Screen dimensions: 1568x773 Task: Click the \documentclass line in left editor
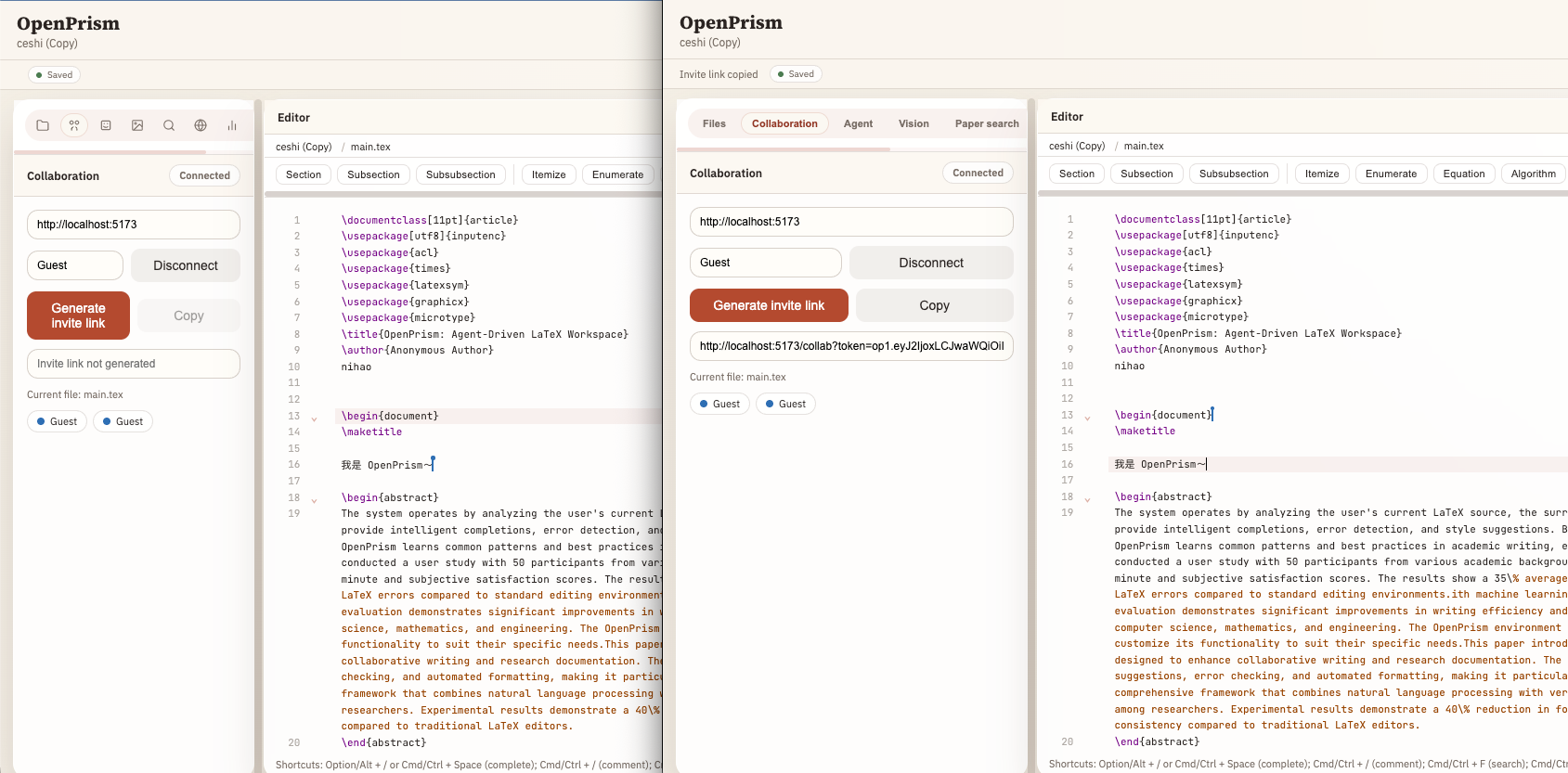(430, 221)
